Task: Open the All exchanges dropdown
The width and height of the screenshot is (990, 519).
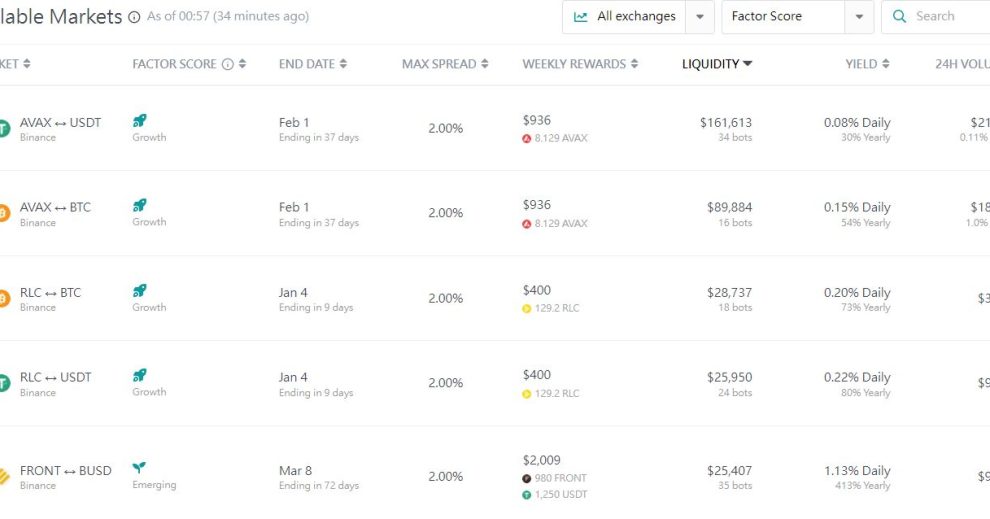Action: [638, 16]
